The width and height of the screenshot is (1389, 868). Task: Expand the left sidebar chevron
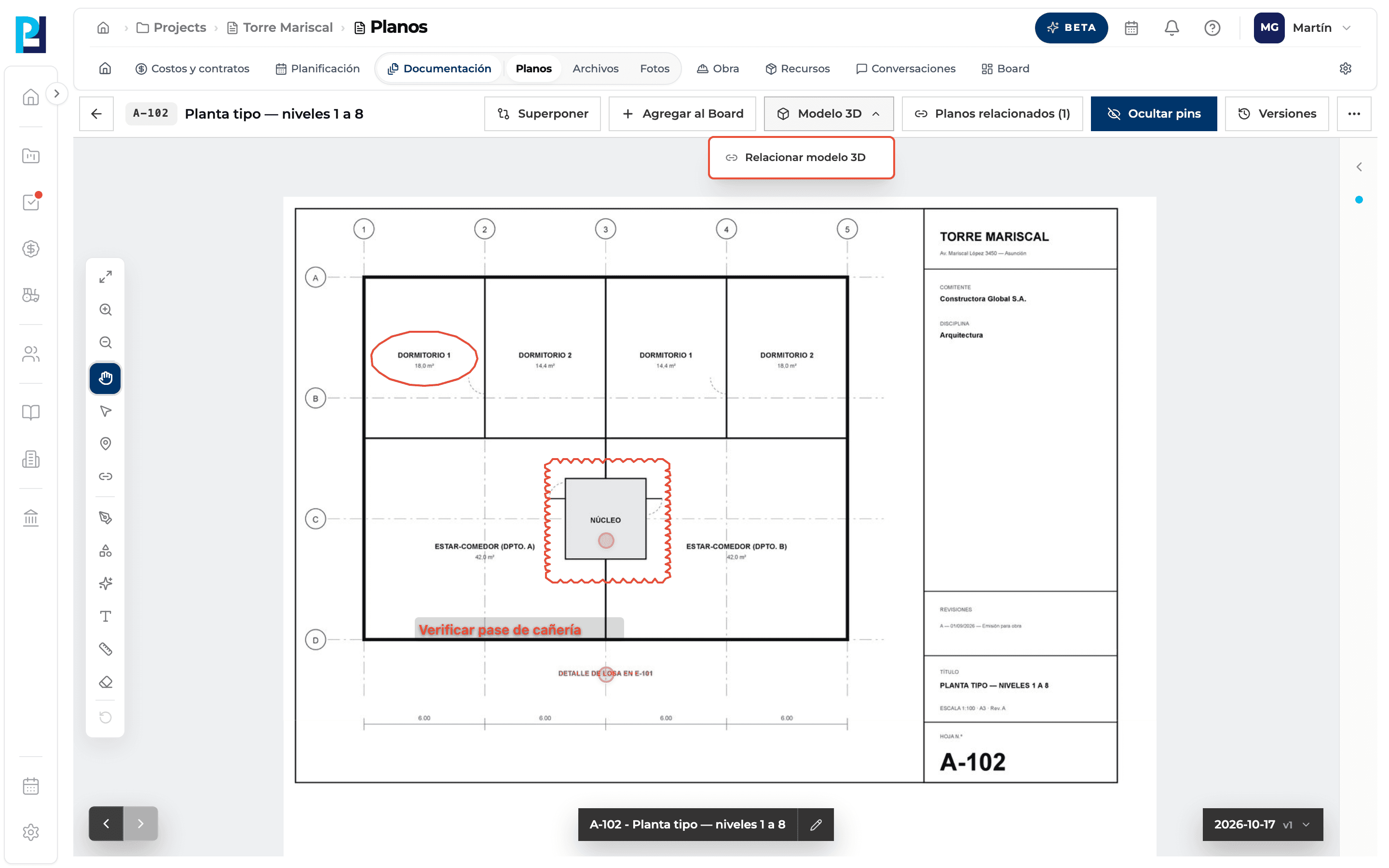click(56, 94)
